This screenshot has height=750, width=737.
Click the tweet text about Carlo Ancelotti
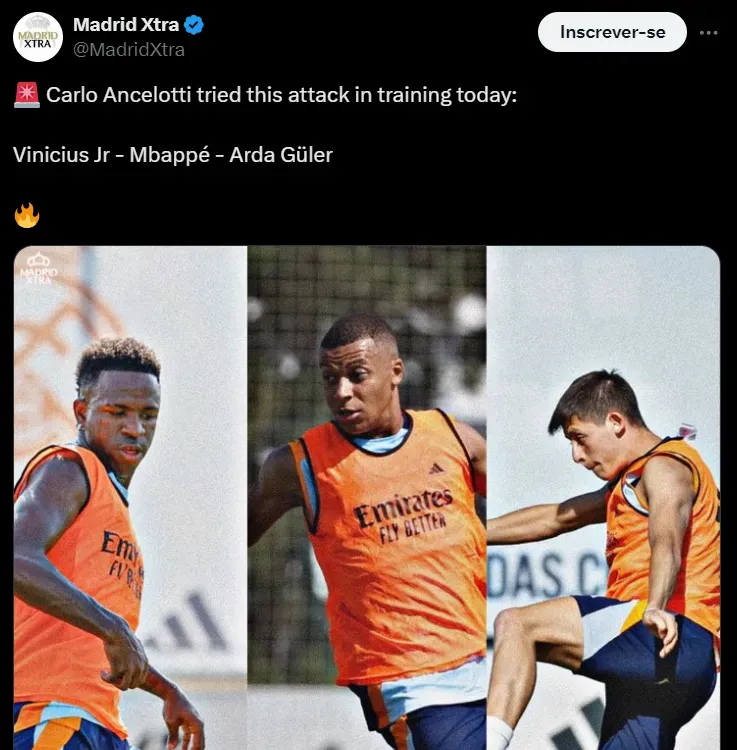click(281, 95)
